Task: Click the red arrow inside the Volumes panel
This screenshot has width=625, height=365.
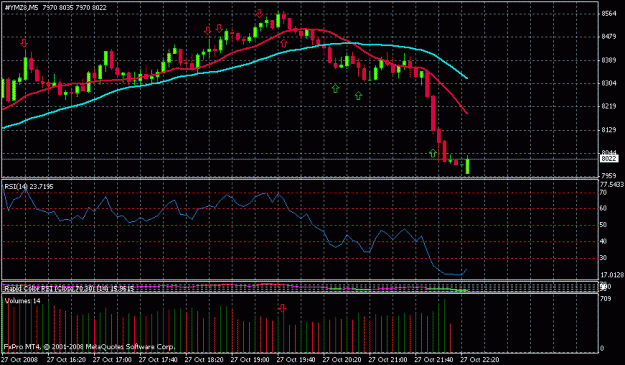Action: click(282, 308)
